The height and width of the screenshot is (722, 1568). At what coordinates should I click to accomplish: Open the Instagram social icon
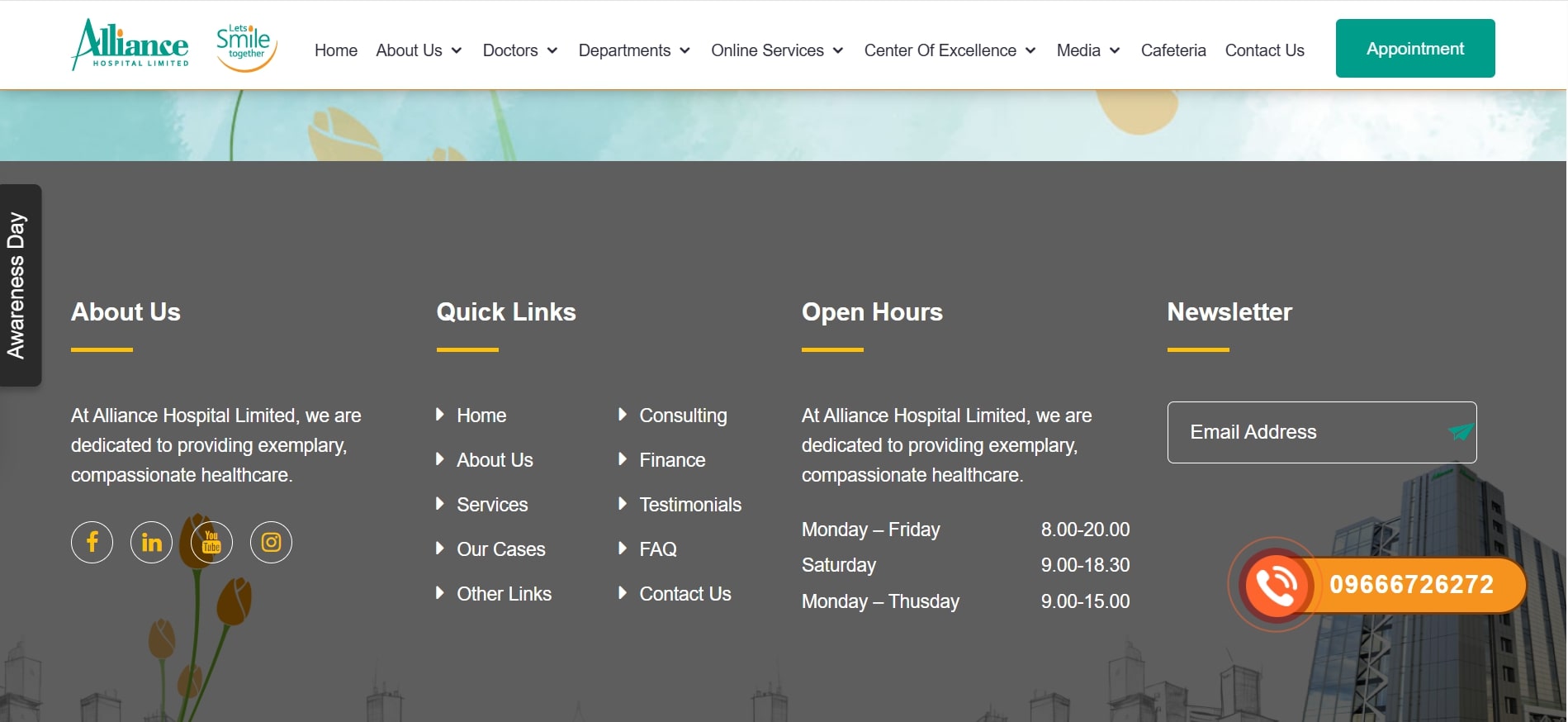[x=271, y=543]
